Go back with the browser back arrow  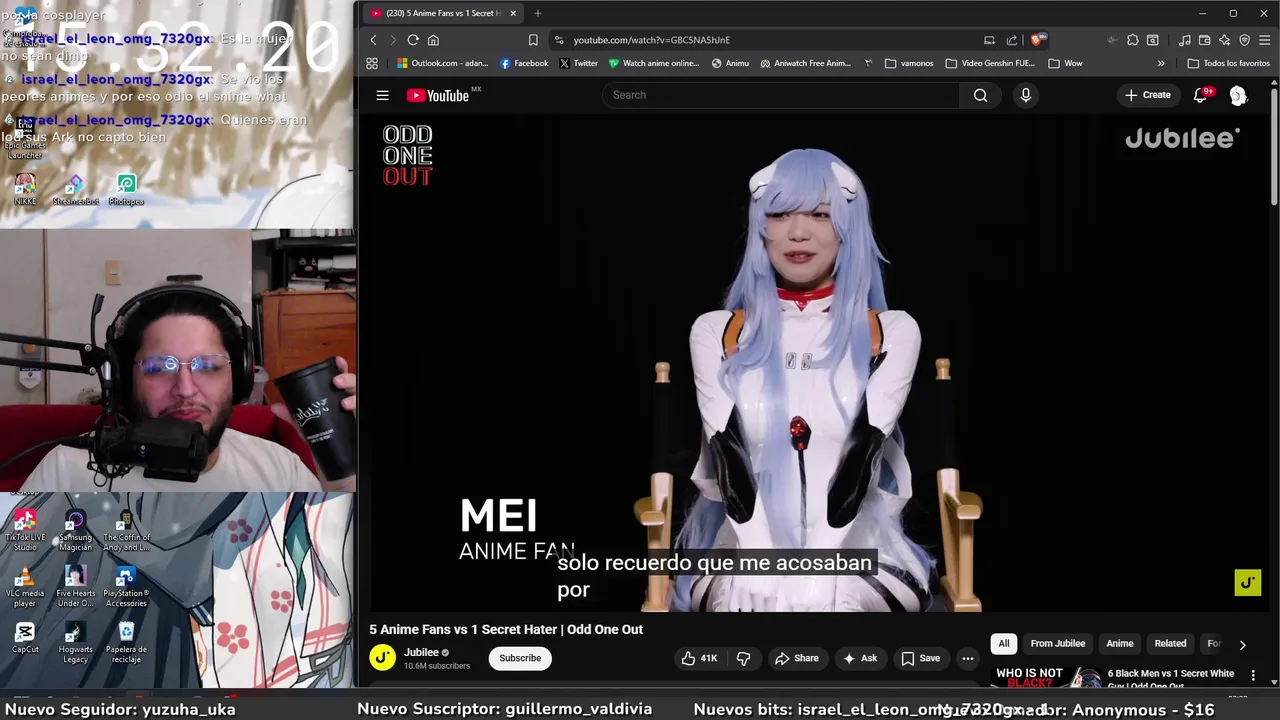pyautogui.click(x=373, y=40)
